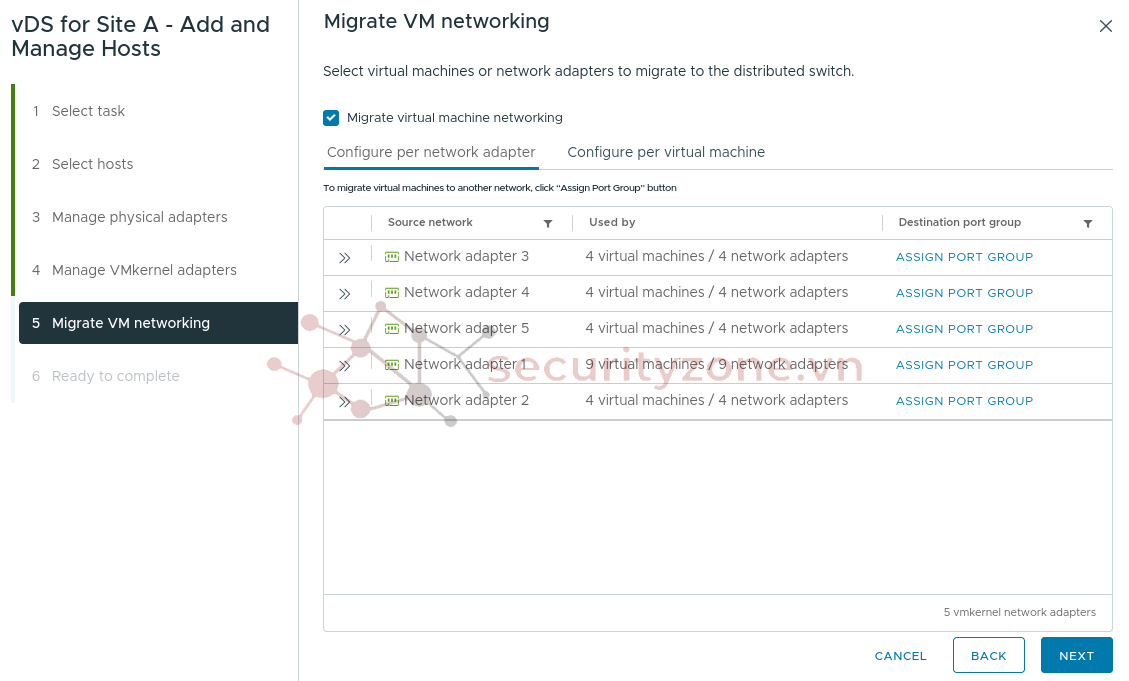Expand the Network adapter 3 row
Image resolution: width=1129 pixels, height=681 pixels.
345,258
